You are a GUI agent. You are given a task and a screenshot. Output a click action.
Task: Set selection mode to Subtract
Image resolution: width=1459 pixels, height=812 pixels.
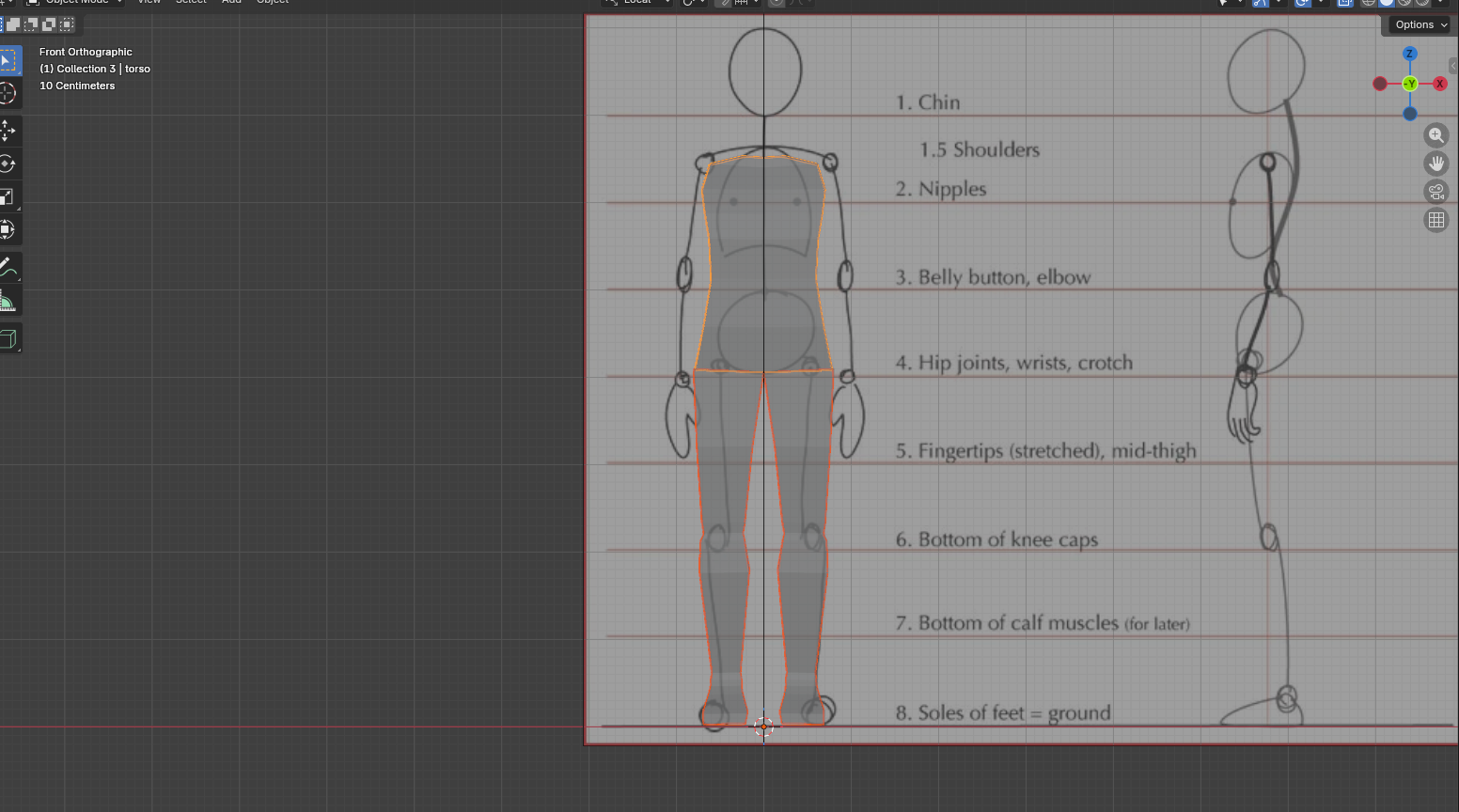[31, 24]
